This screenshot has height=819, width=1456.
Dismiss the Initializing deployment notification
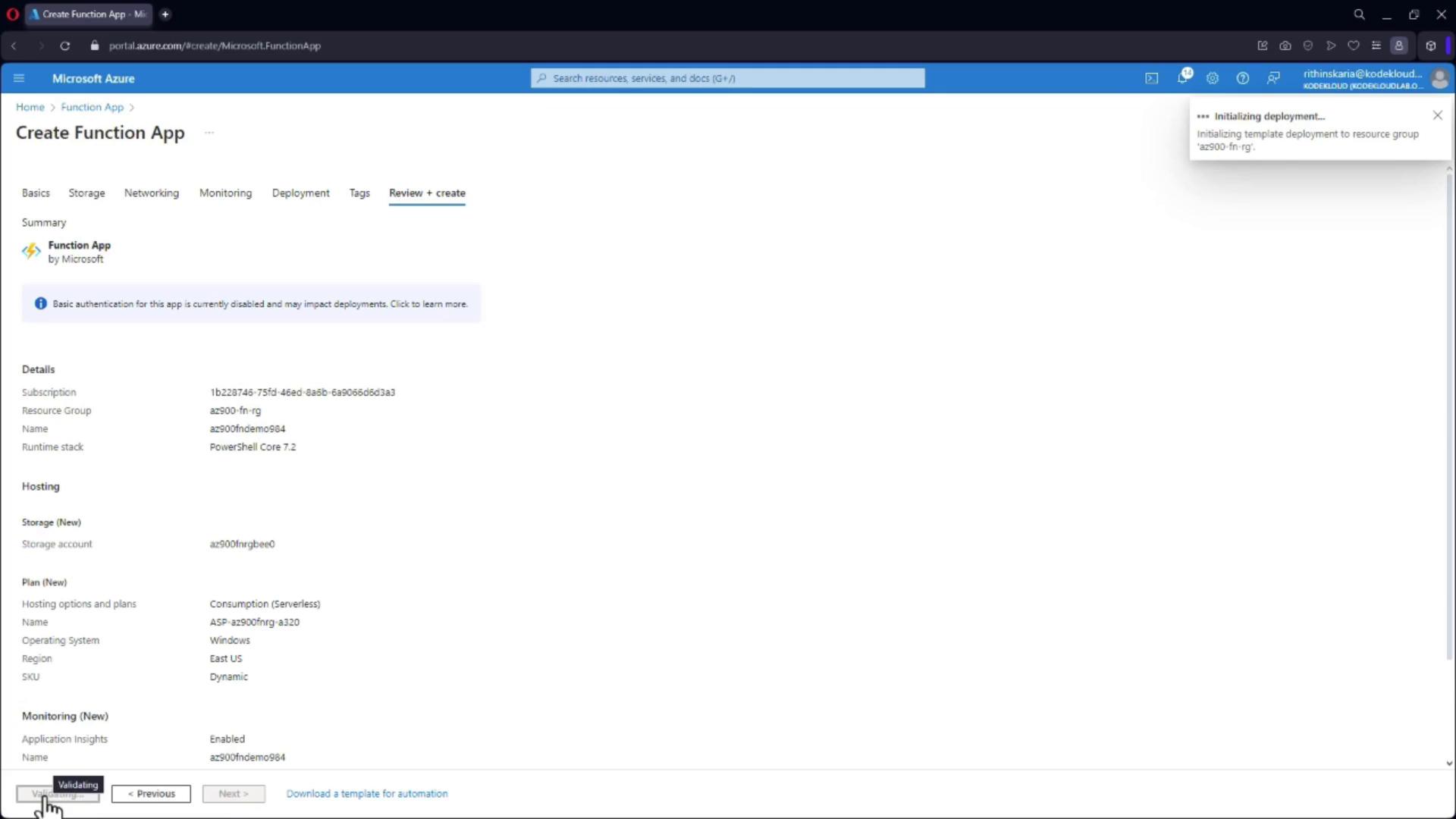click(1437, 115)
